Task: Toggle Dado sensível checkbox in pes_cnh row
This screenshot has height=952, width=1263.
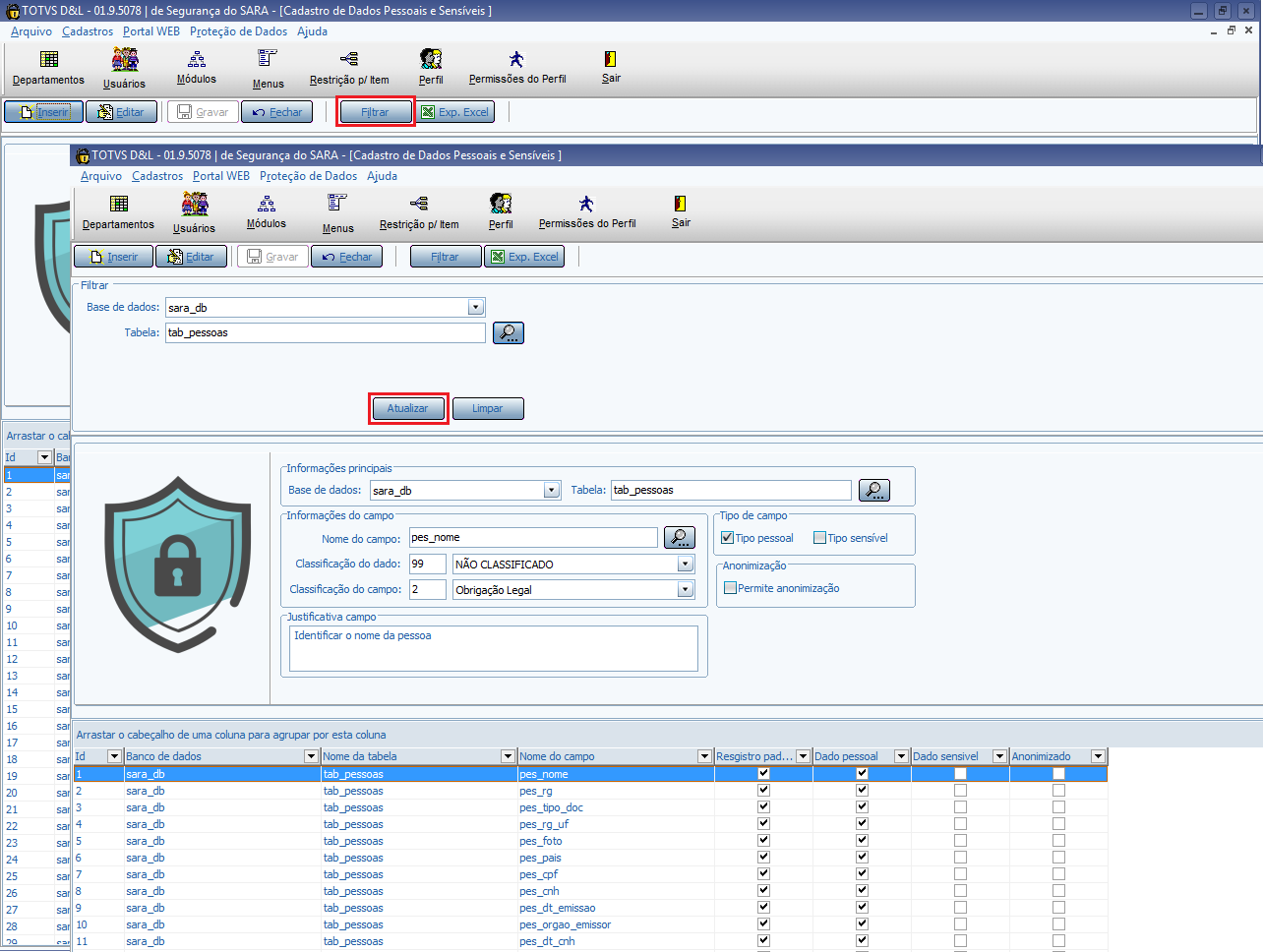Action: [x=960, y=891]
